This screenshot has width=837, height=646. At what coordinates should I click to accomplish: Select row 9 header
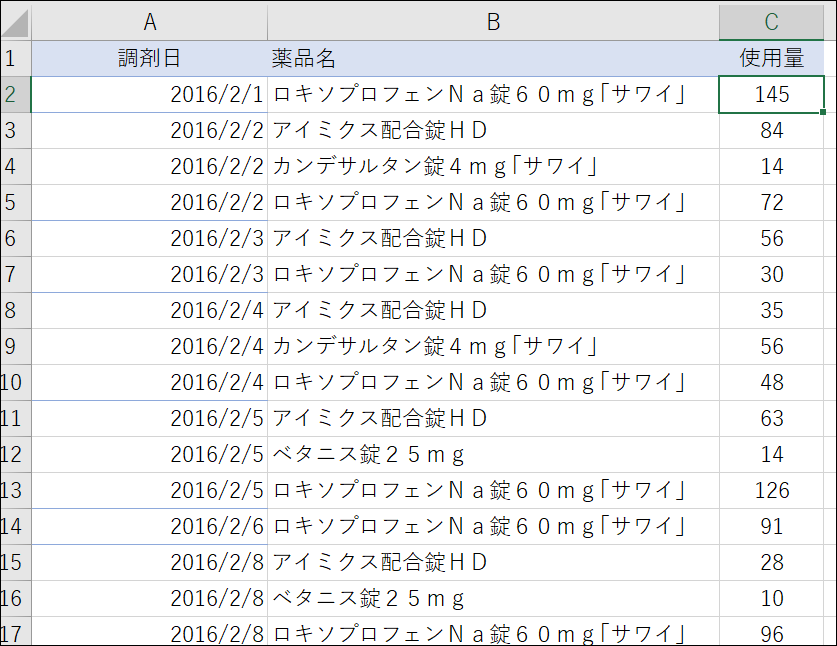point(15,346)
